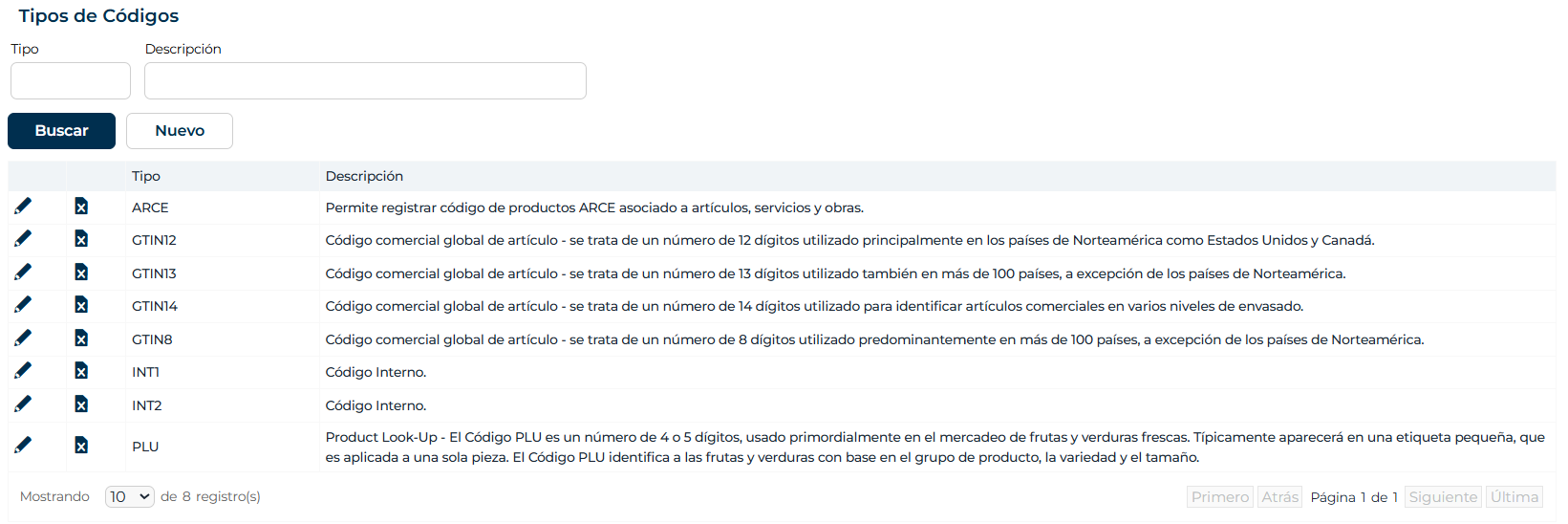Jump to the Última page
The width and height of the screenshot is (1568, 524).
point(1514,497)
